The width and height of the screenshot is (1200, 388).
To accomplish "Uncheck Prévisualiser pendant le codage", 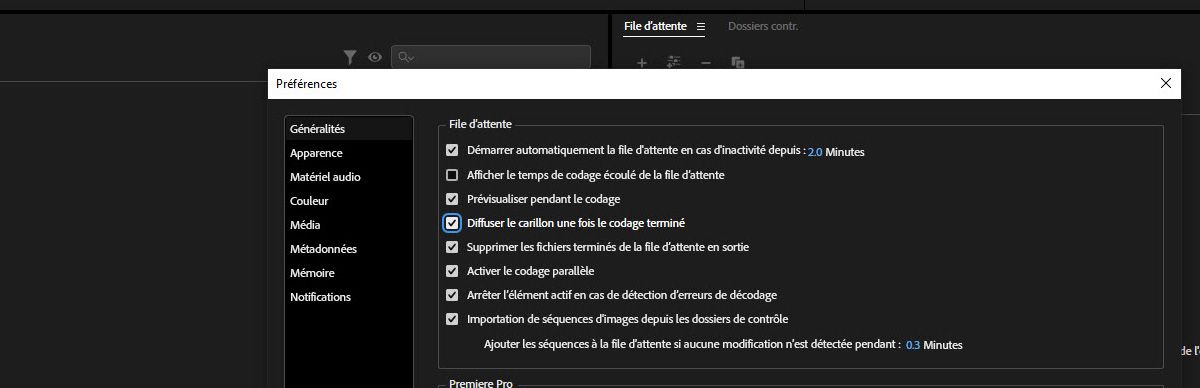I will pyautogui.click(x=452, y=199).
